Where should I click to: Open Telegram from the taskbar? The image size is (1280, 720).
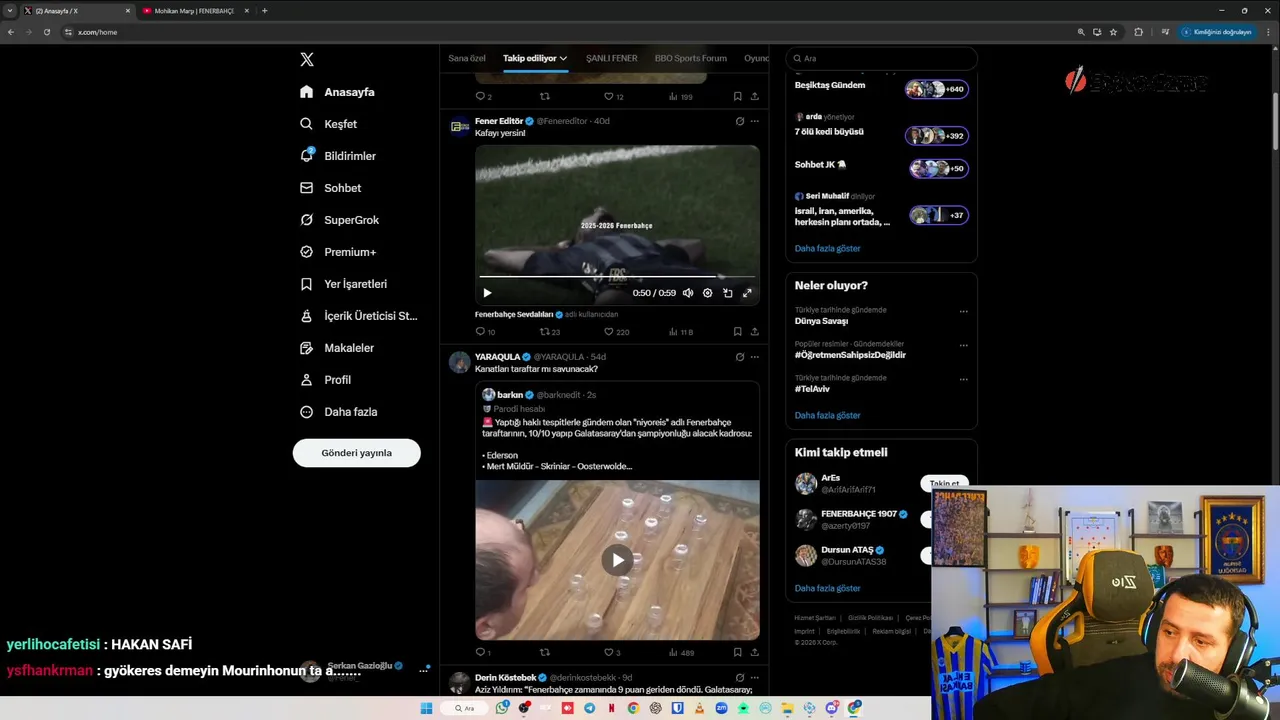589,708
